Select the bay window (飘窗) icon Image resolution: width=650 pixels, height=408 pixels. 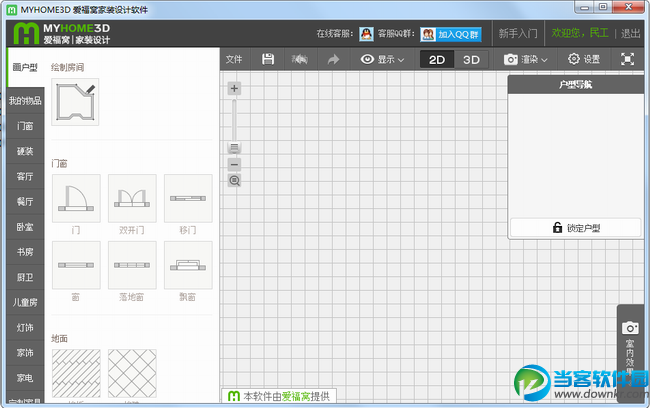point(188,265)
